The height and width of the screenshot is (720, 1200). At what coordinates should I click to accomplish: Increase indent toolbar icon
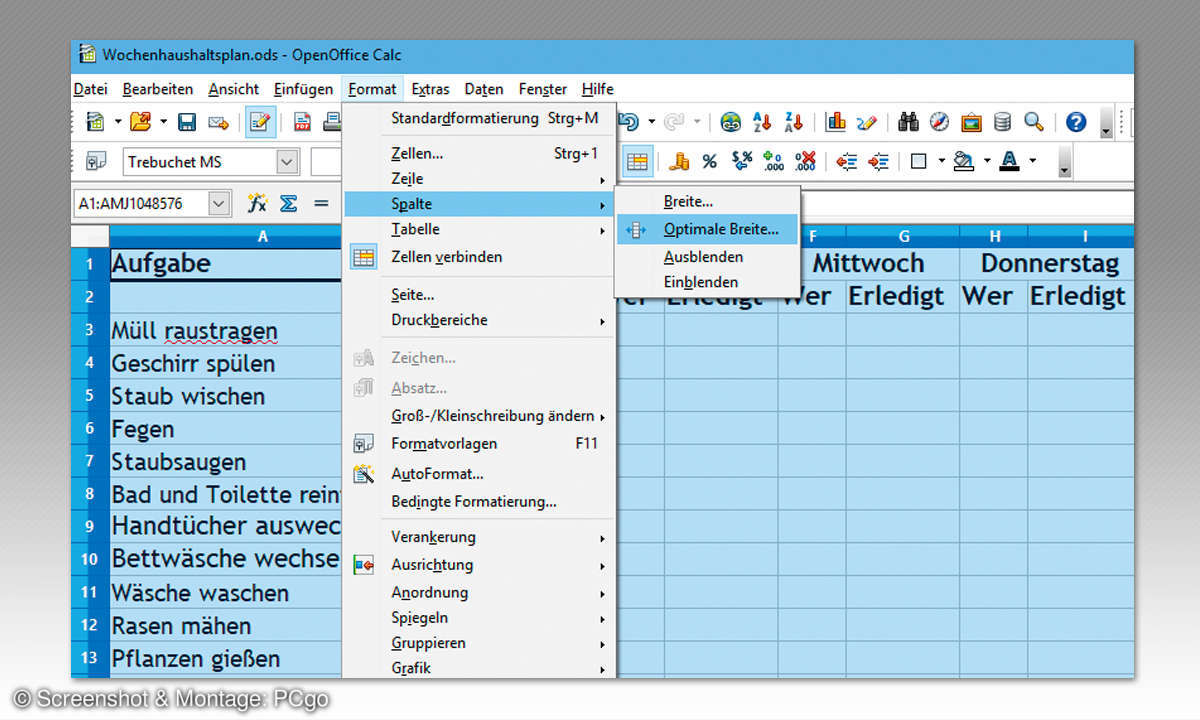point(878,162)
